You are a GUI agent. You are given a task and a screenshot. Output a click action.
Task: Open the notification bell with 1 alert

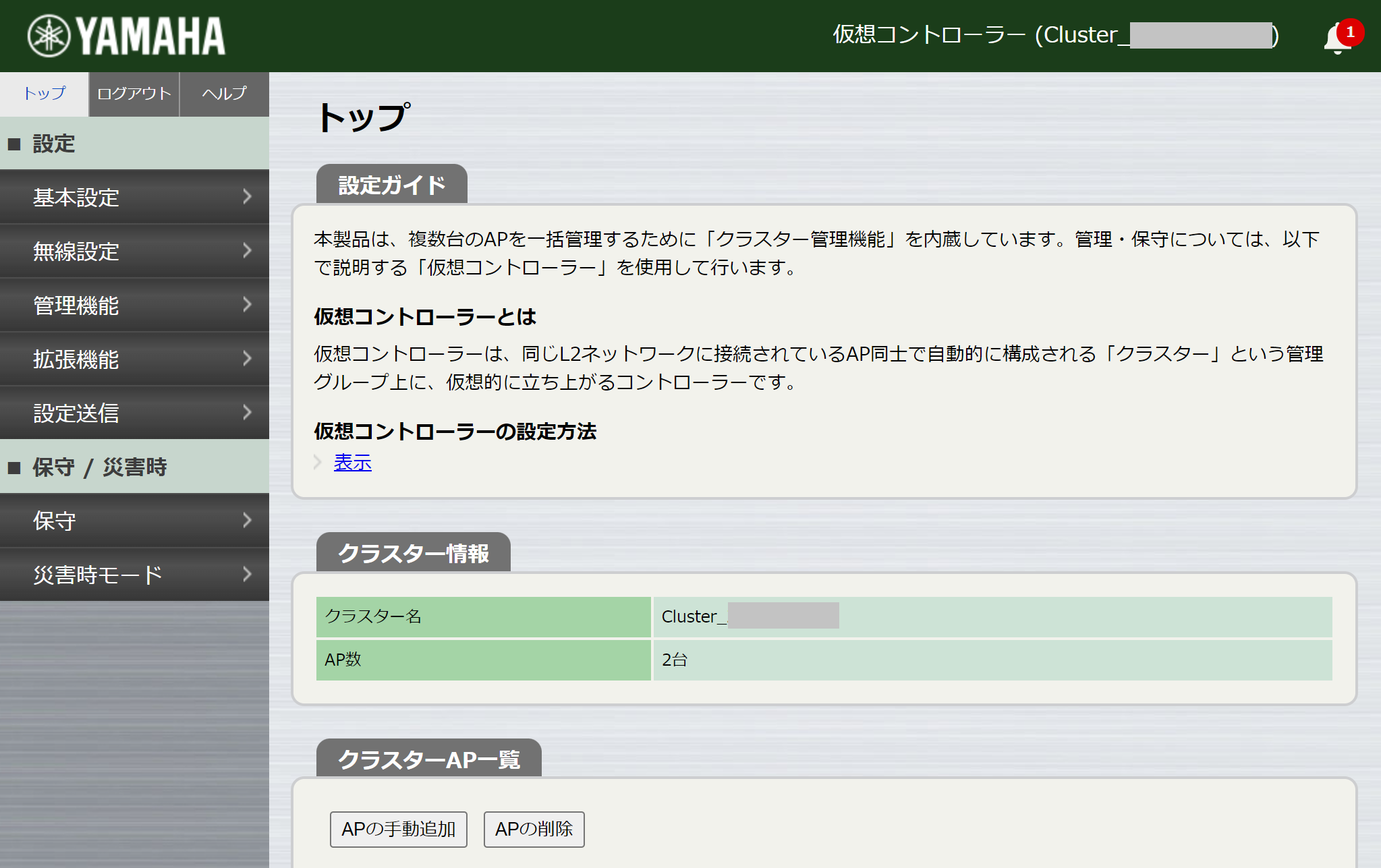[1335, 37]
